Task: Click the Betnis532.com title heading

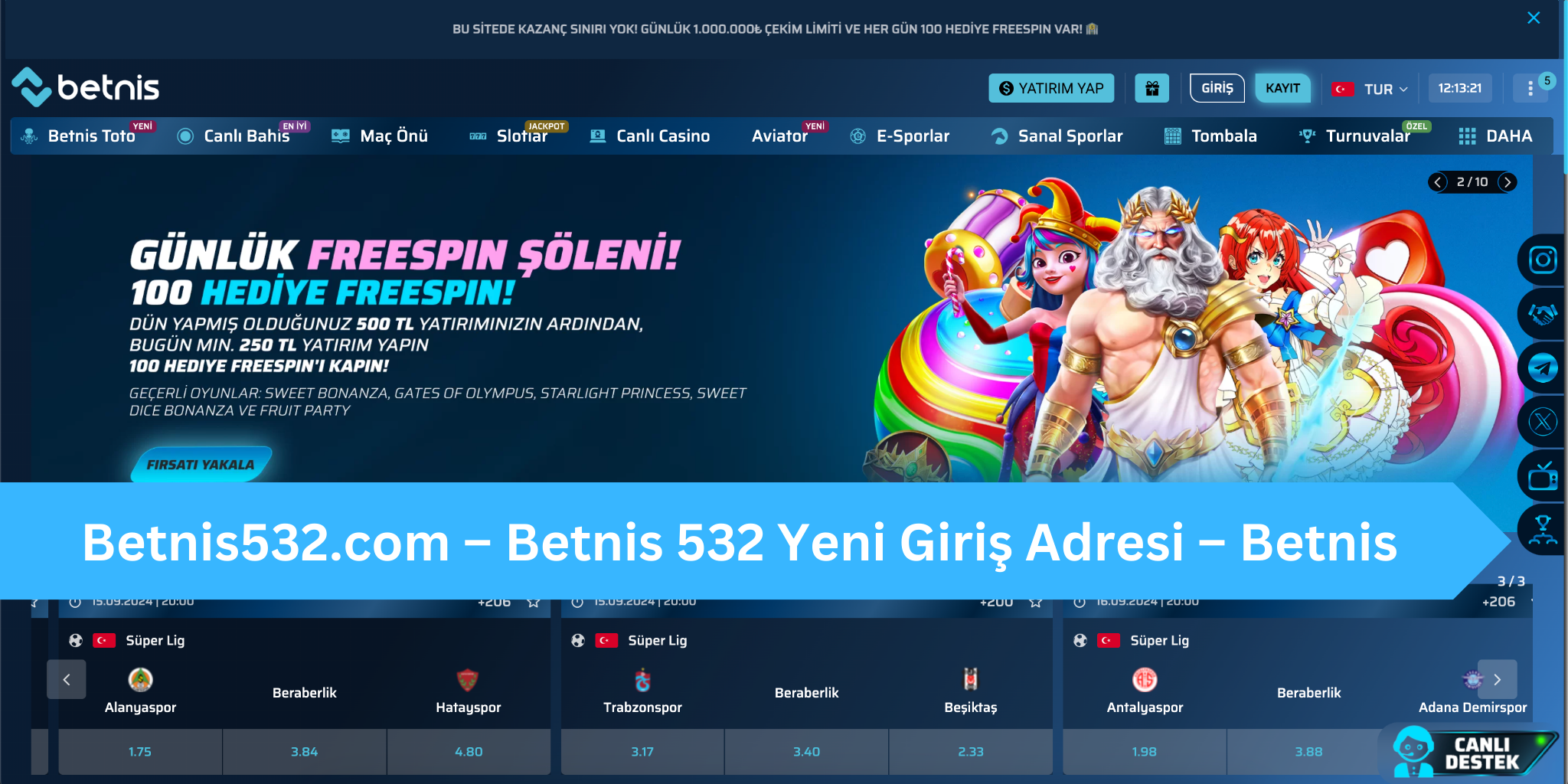Action: (740, 542)
